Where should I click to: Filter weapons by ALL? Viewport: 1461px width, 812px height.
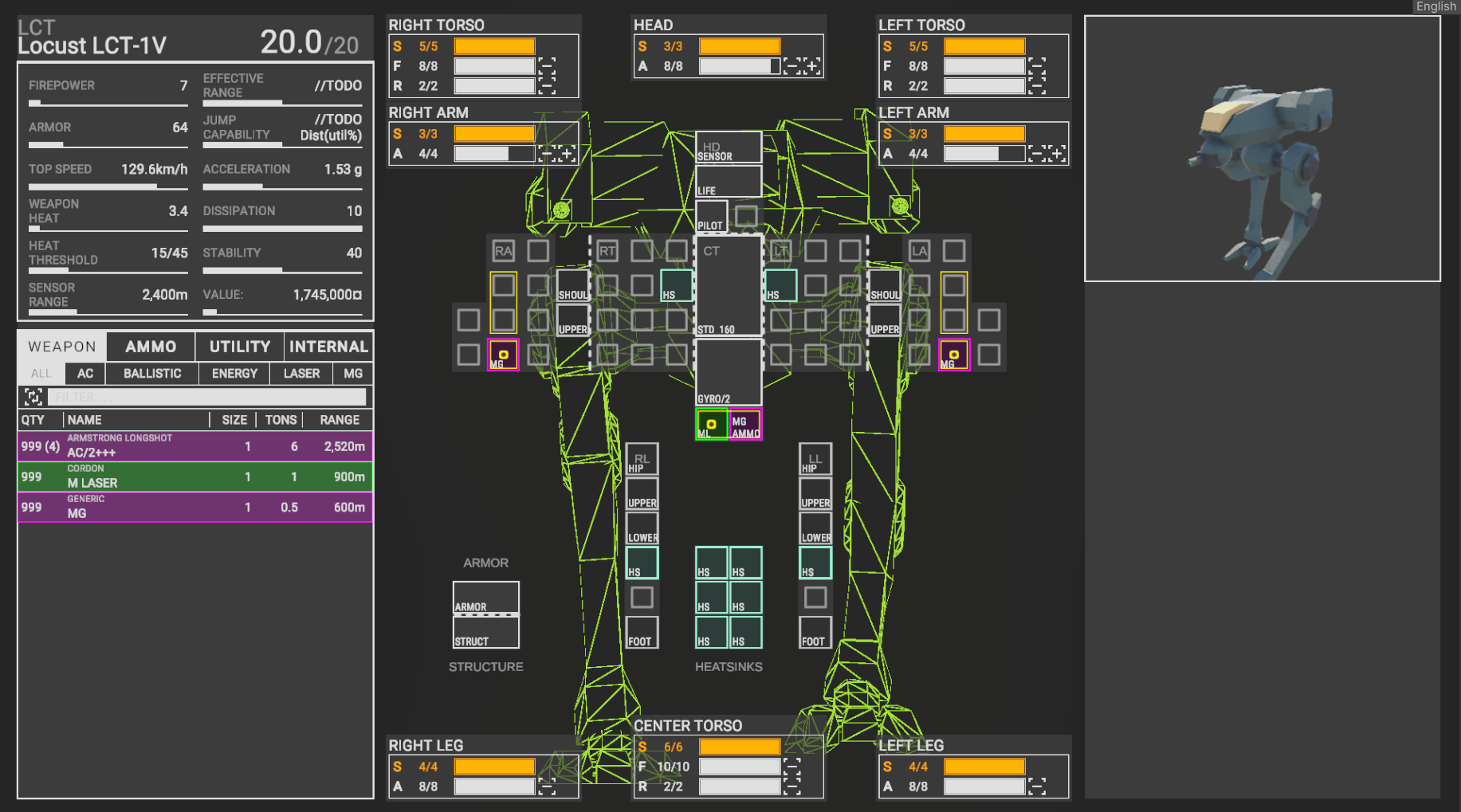pyautogui.click(x=41, y=374)
